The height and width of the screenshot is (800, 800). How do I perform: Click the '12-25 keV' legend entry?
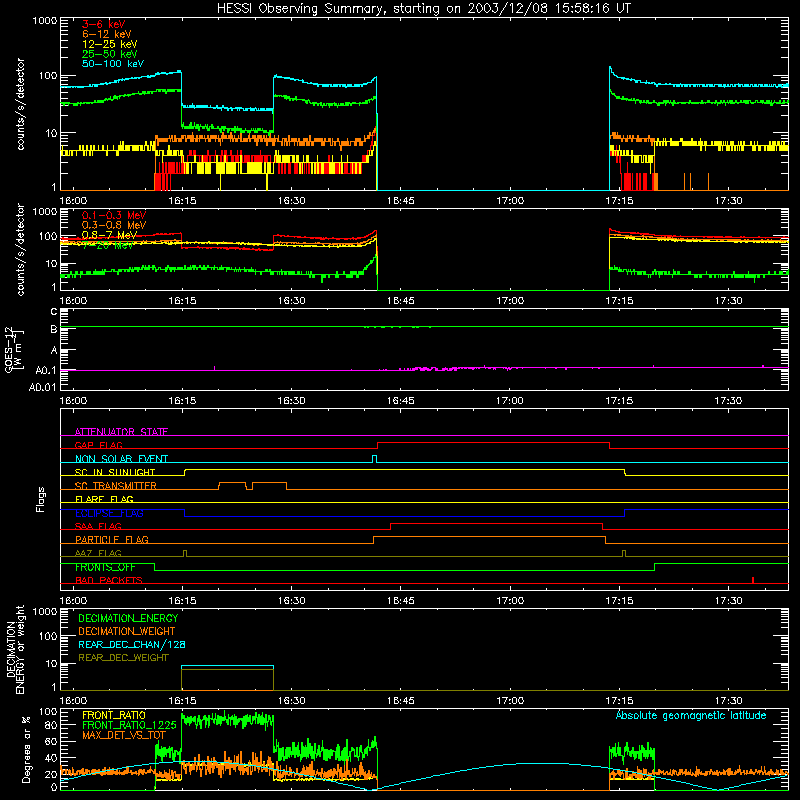[x=109, y=44]
